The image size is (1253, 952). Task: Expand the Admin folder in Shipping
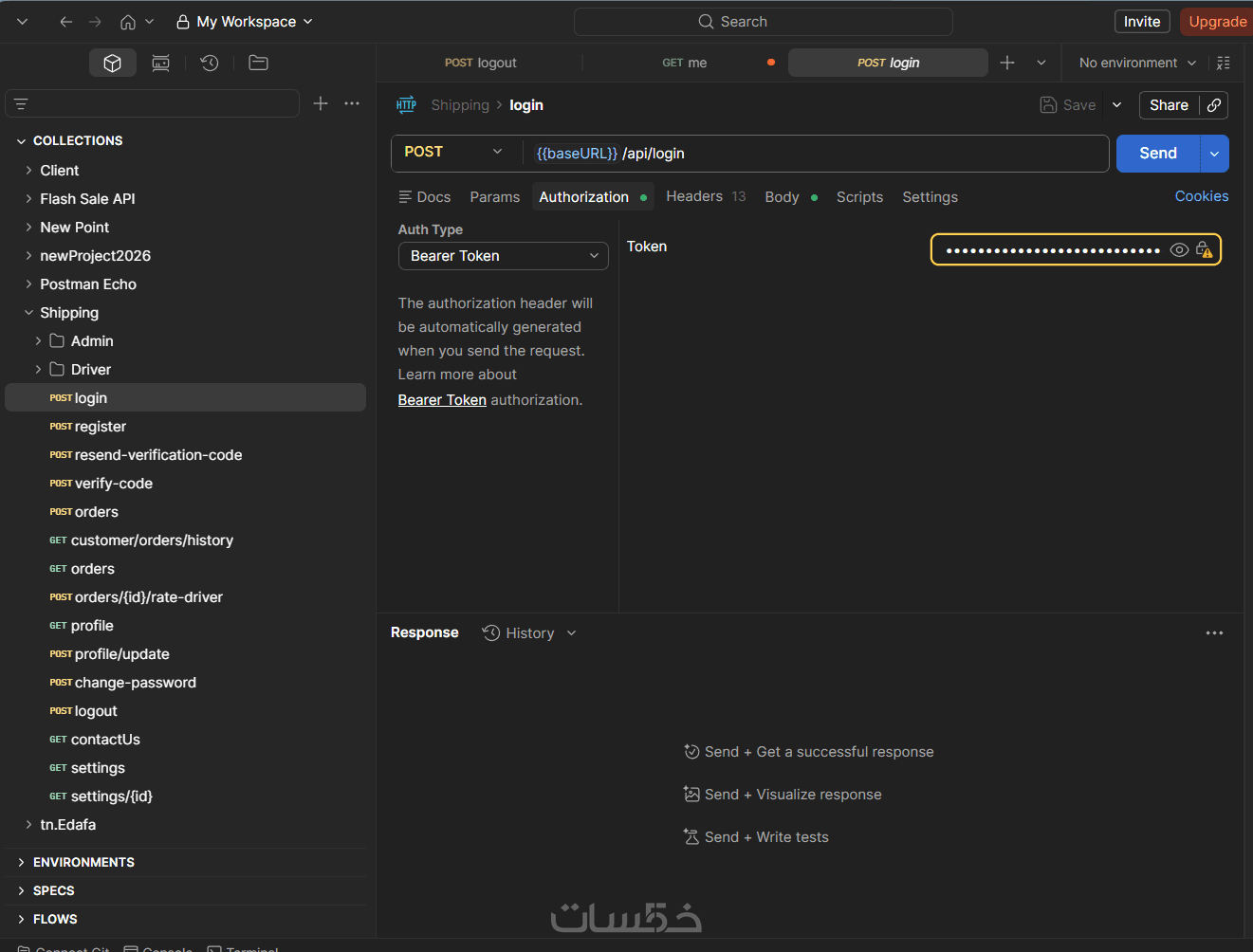click(x=38, y=341)
